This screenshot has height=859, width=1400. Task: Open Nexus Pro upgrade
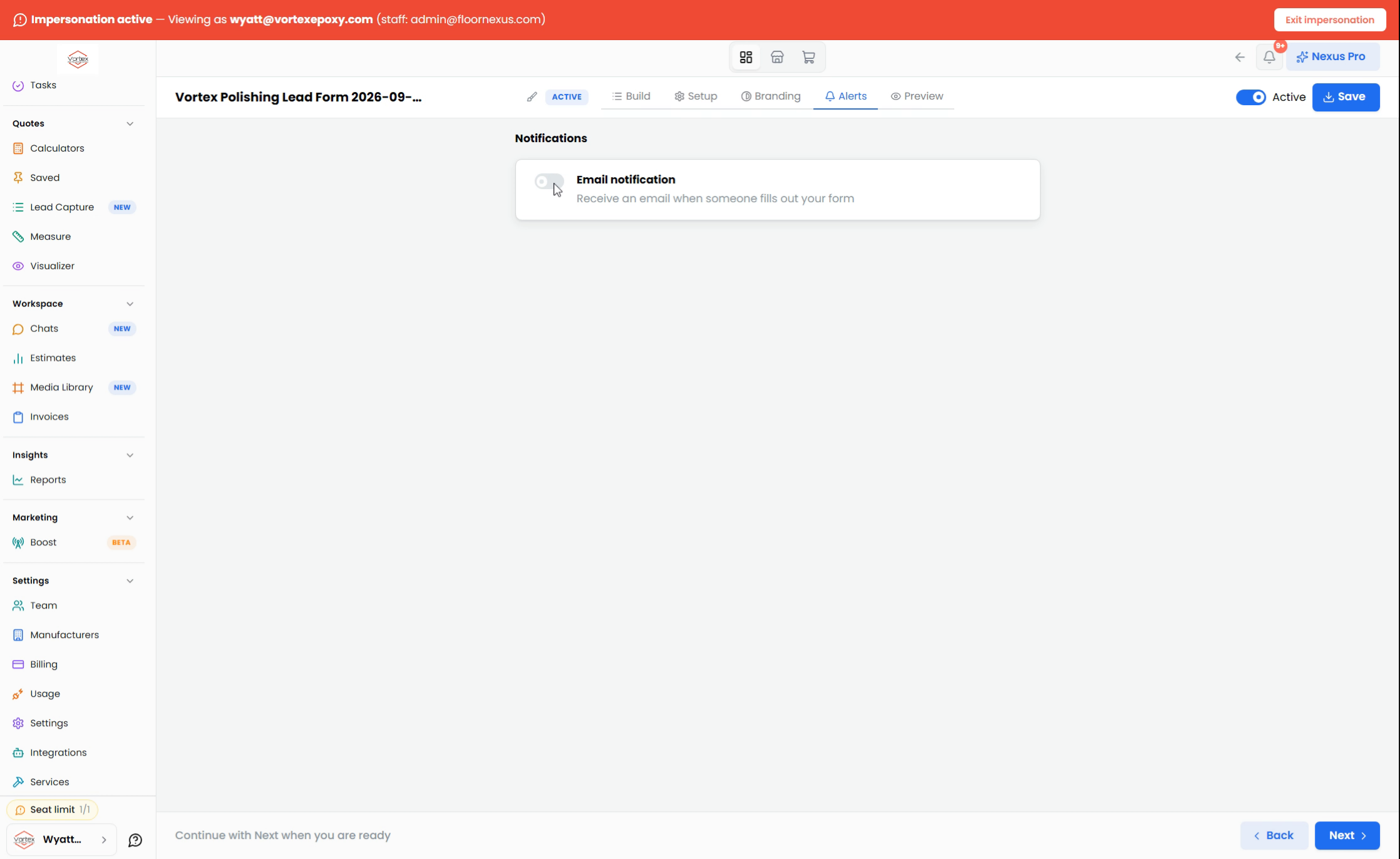tap(1332, 57)
